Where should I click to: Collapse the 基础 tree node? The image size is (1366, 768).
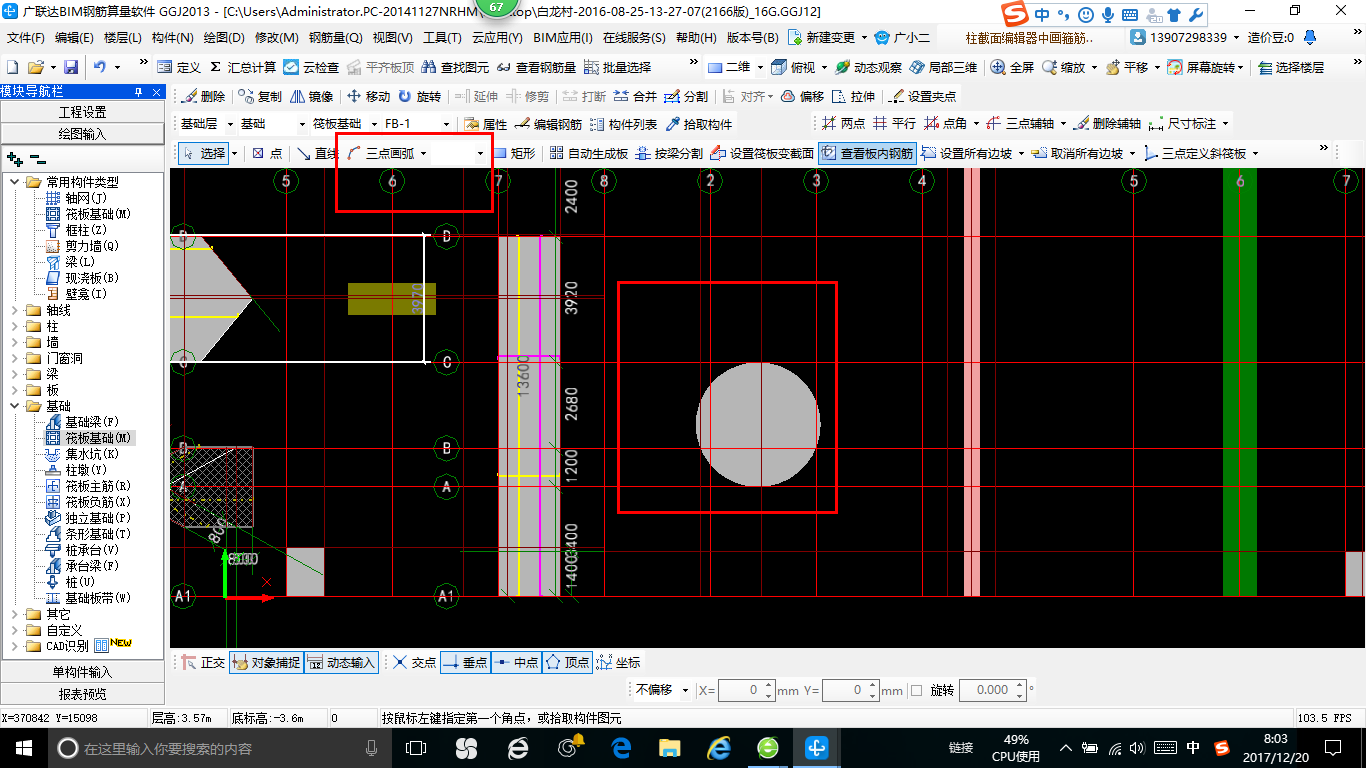point(14,406)
